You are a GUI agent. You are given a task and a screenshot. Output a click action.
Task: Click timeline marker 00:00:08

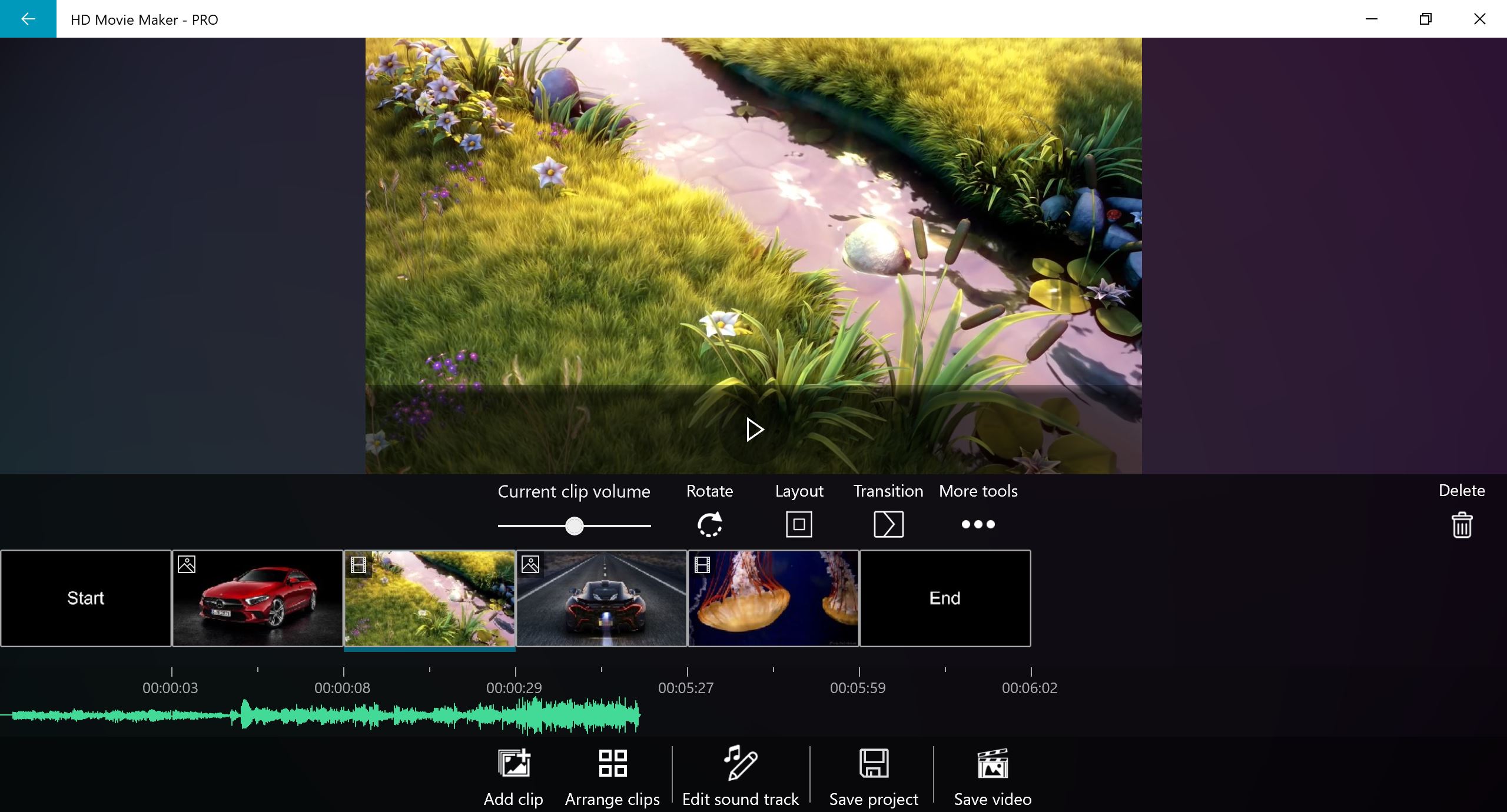[343, 688]
